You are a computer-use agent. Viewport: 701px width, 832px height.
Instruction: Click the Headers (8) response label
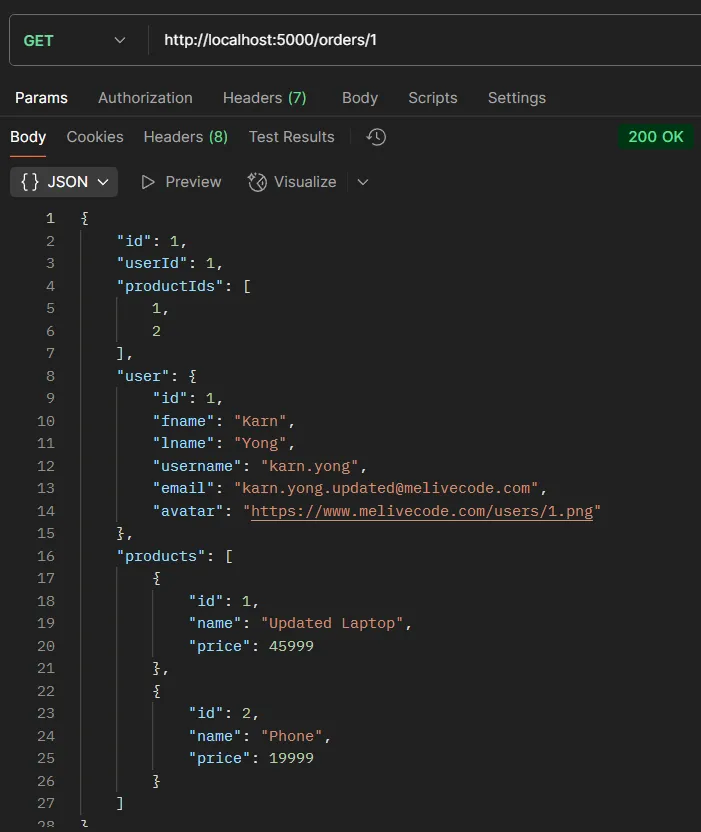tap(185, 136)
